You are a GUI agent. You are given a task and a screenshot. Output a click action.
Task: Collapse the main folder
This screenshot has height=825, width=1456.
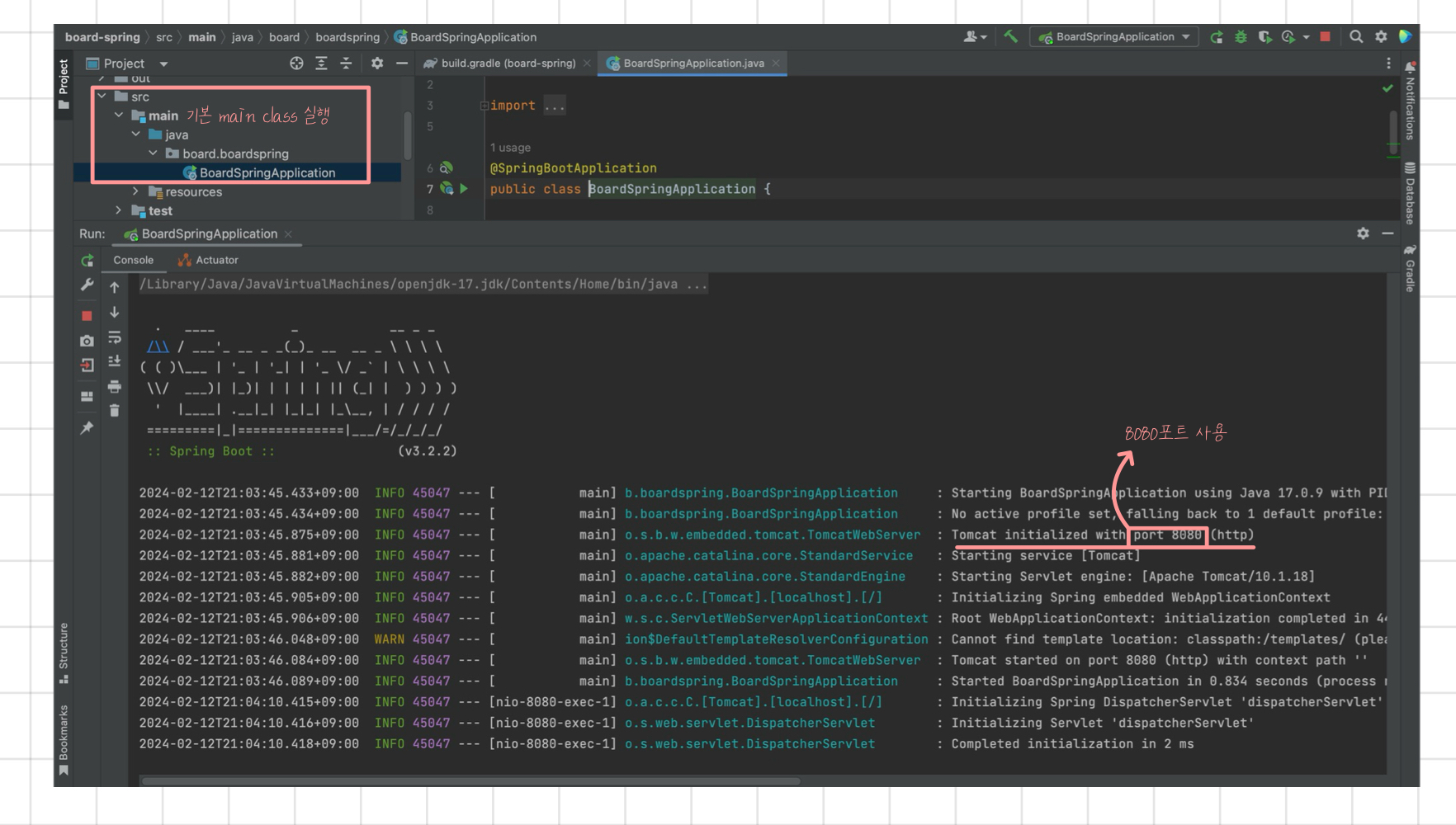tap(119, 115)
